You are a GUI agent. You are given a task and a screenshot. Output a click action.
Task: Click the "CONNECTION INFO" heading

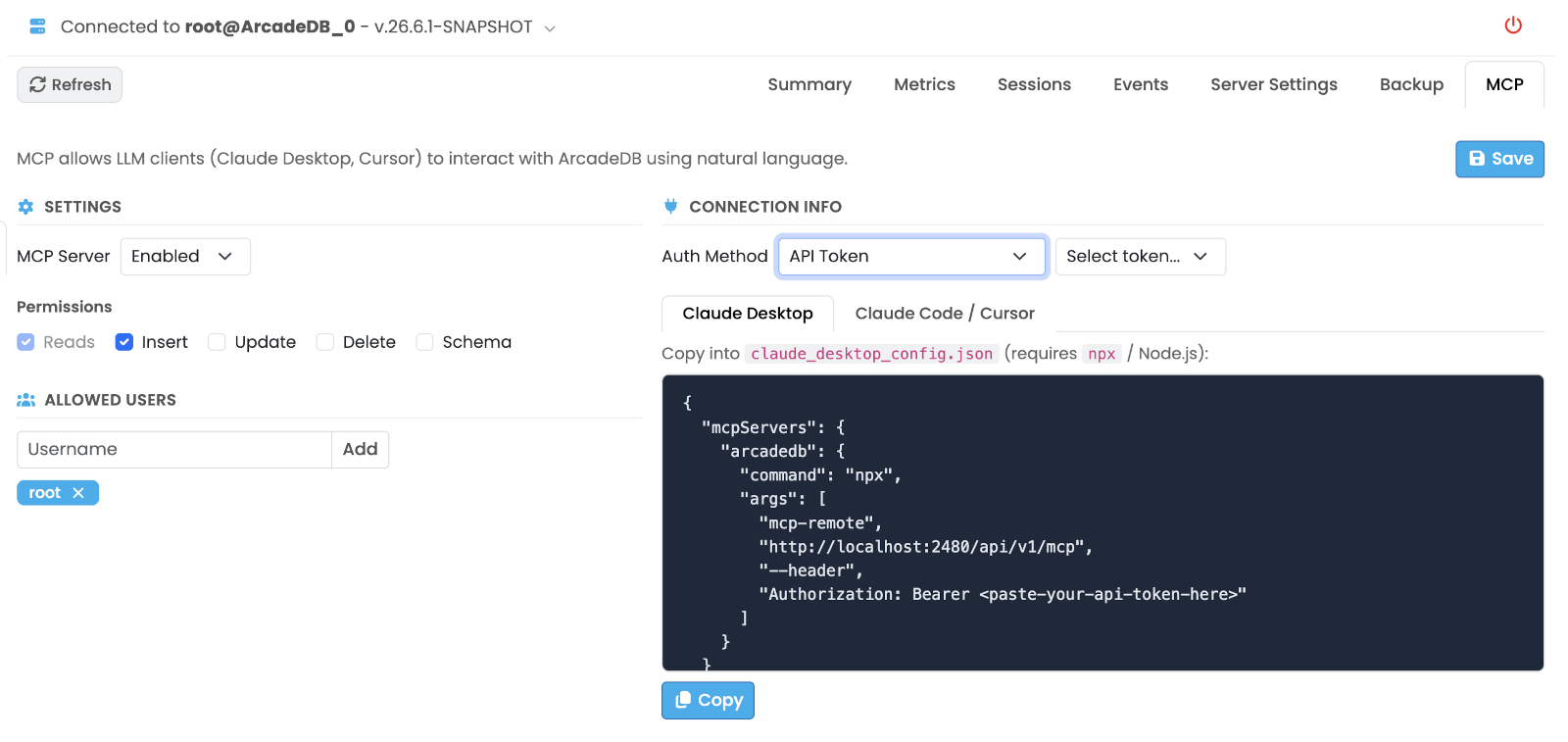click(765, 207)
